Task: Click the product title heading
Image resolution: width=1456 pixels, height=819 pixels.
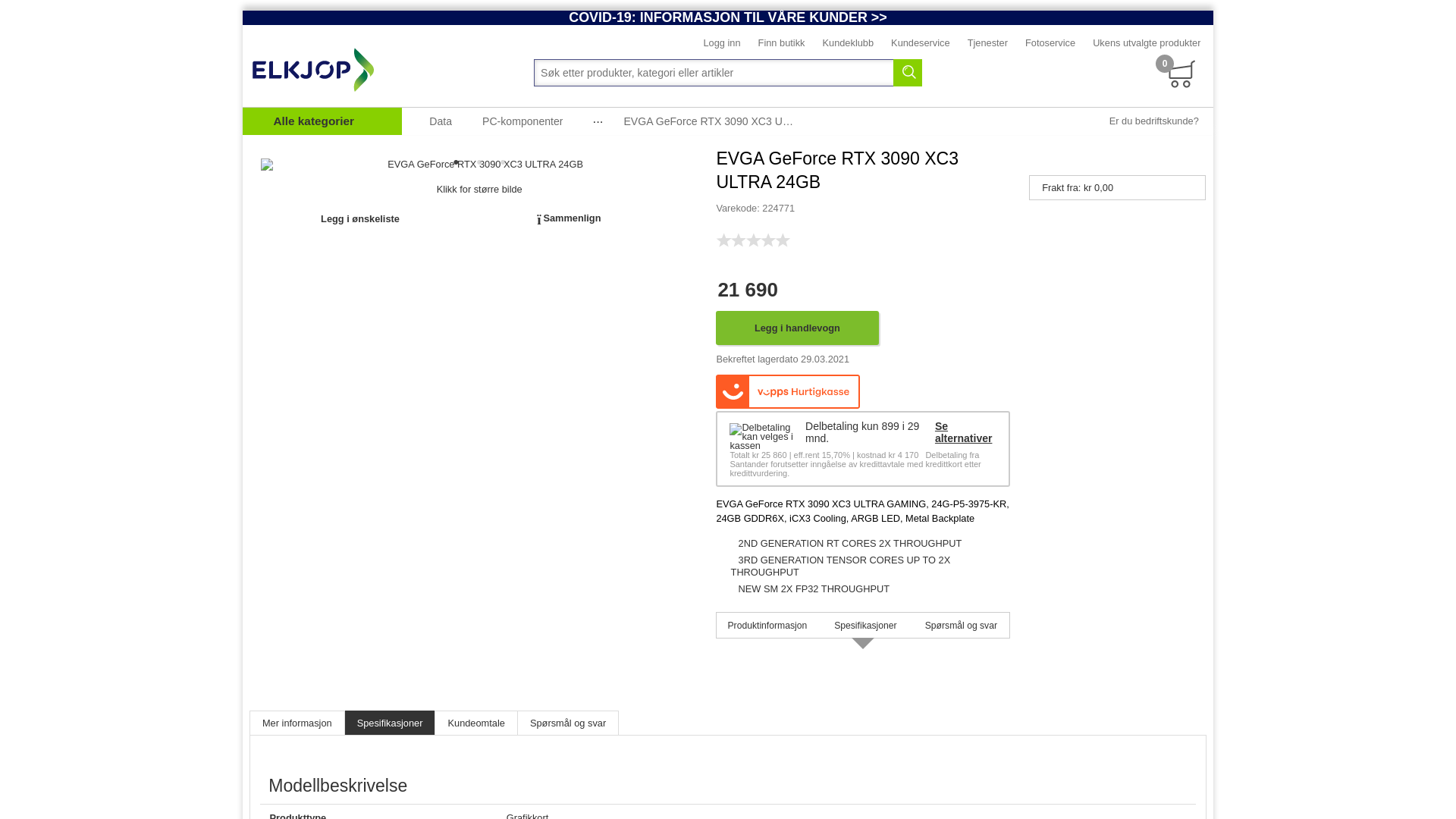Action: click(837, 171)
